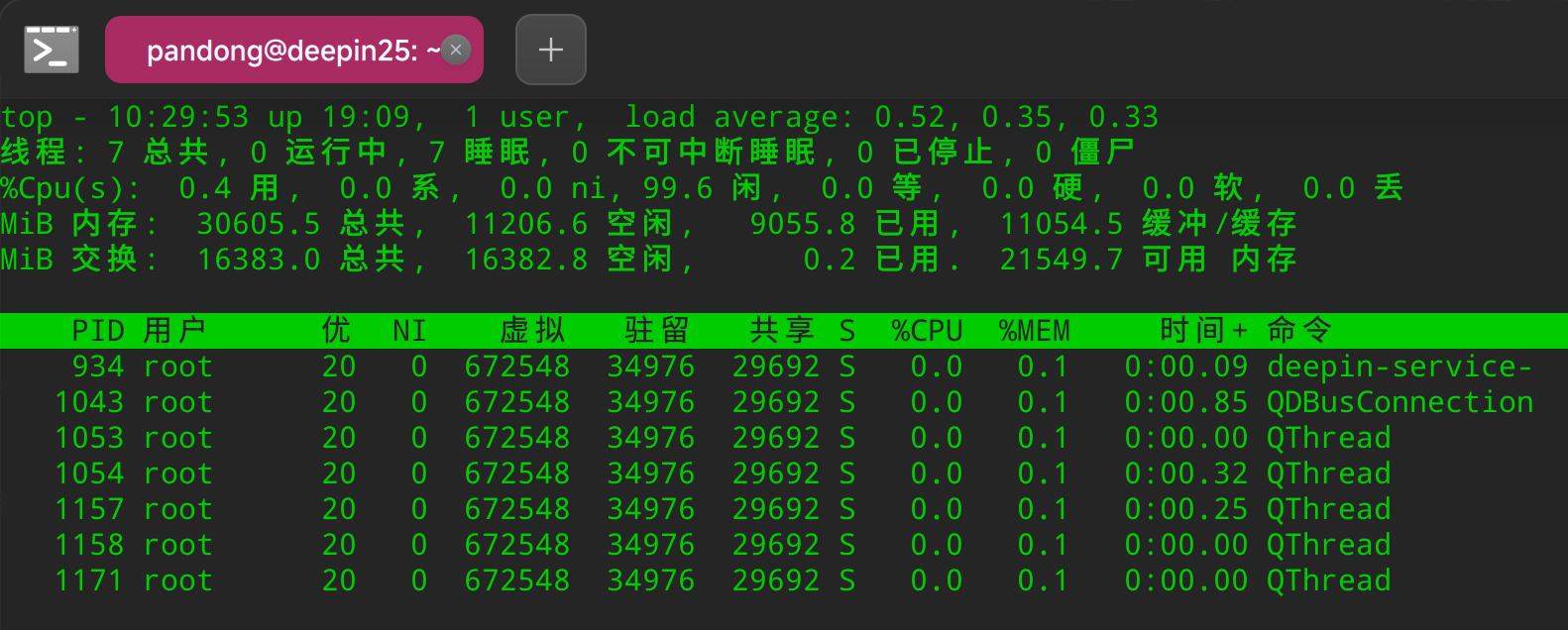Click the time value 0:00.32
The height and width of the screenshot is (630, 1568).
(x=1186, y=473)
